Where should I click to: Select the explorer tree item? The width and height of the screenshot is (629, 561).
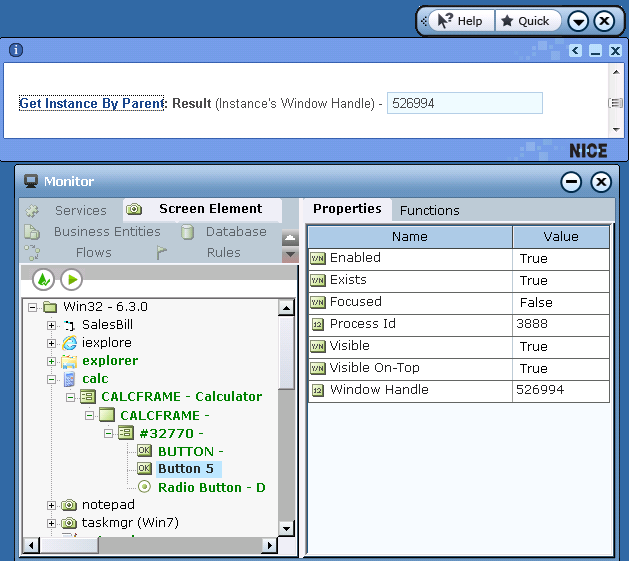point(110,361)
